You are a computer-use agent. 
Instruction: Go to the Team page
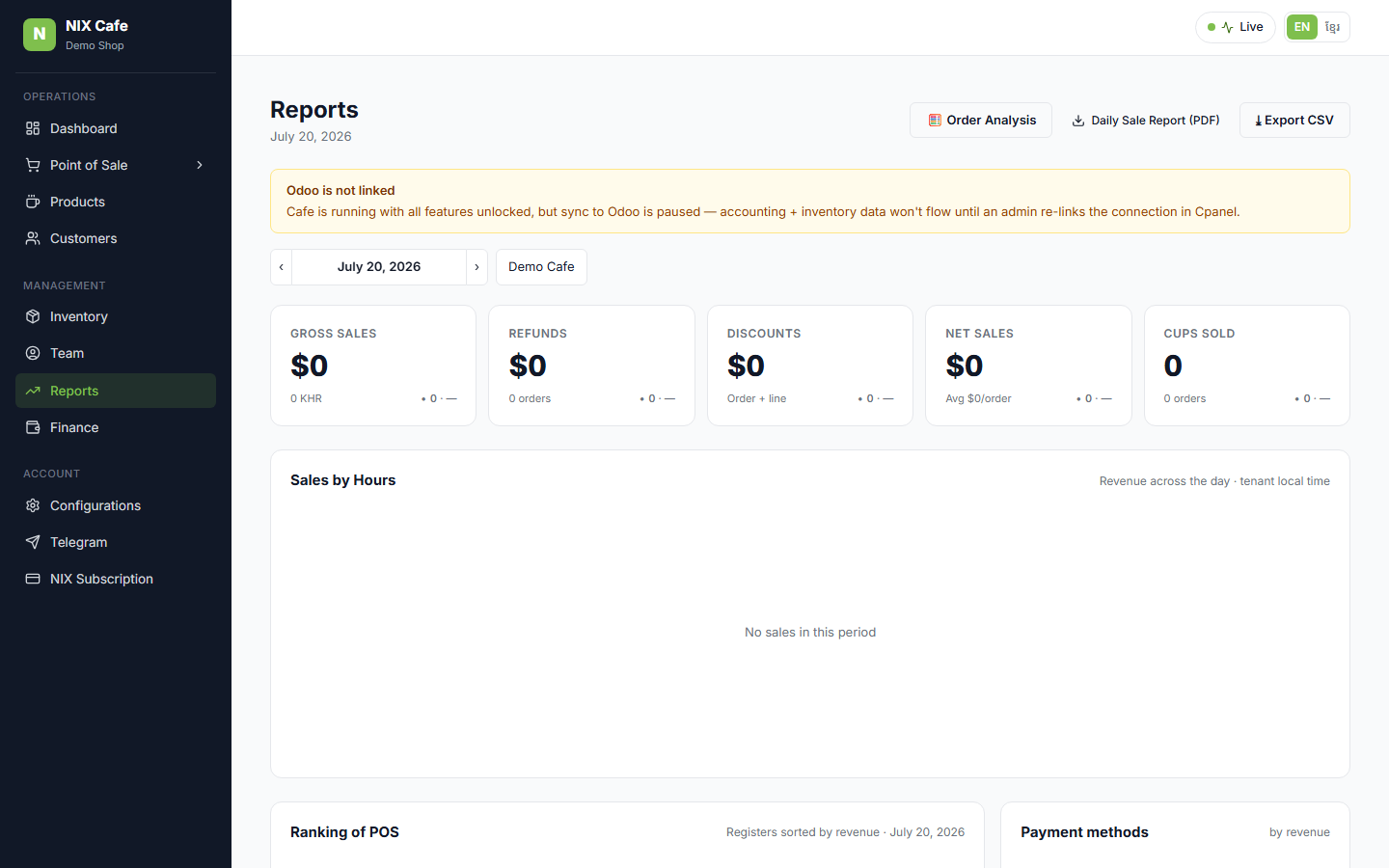[116, 353]
